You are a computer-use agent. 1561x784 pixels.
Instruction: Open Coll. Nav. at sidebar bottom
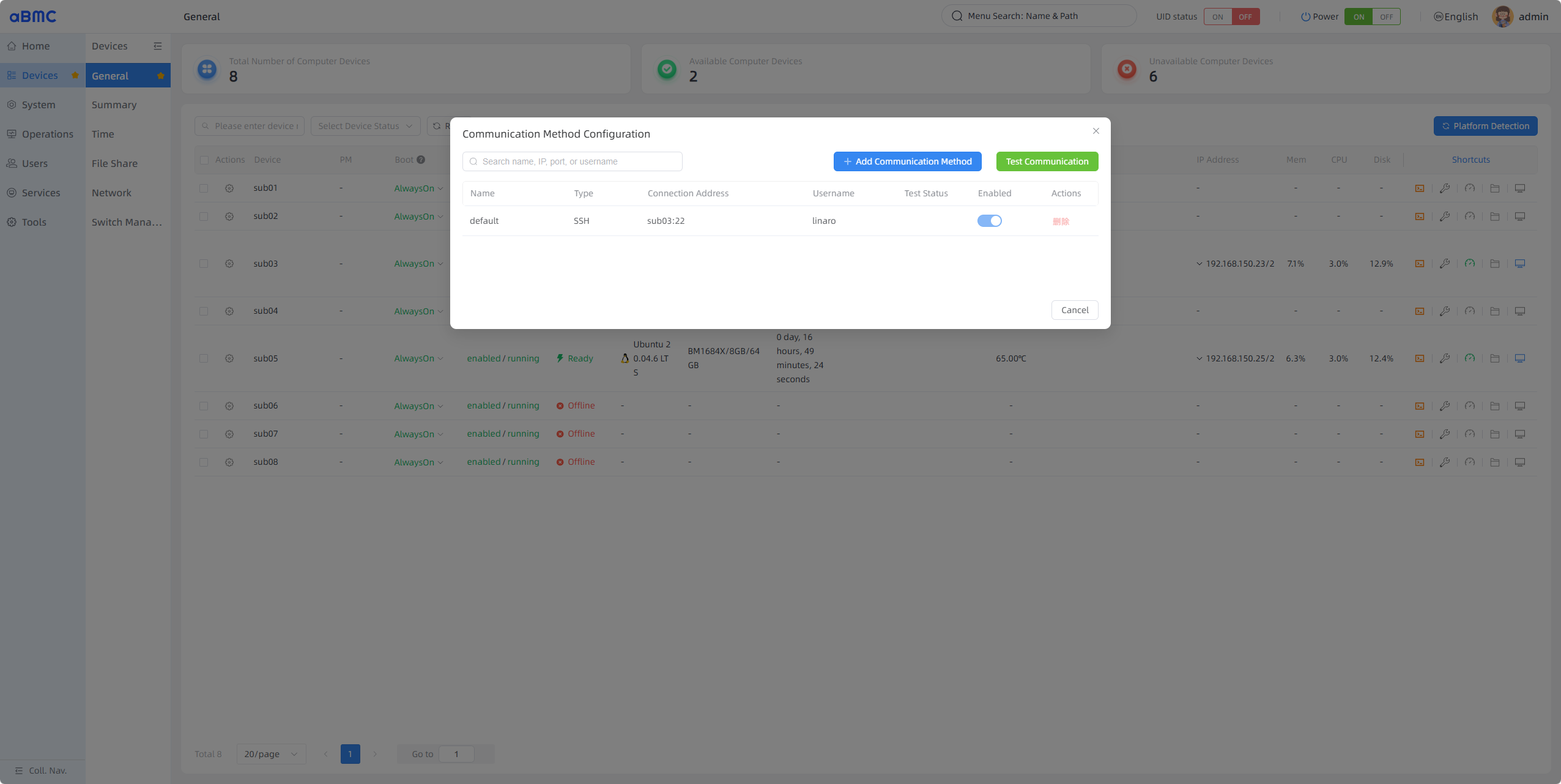pos(42,771)
